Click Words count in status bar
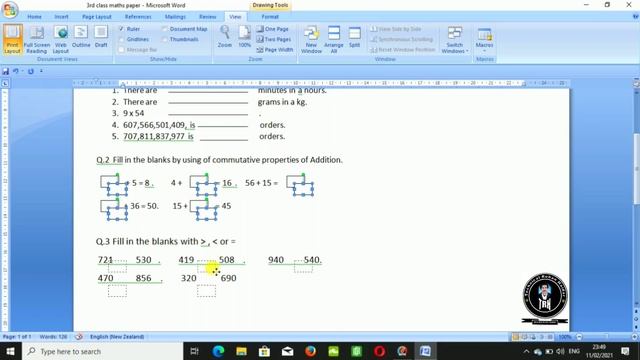This screenshot has height=360, width=640. click(53, 337)
